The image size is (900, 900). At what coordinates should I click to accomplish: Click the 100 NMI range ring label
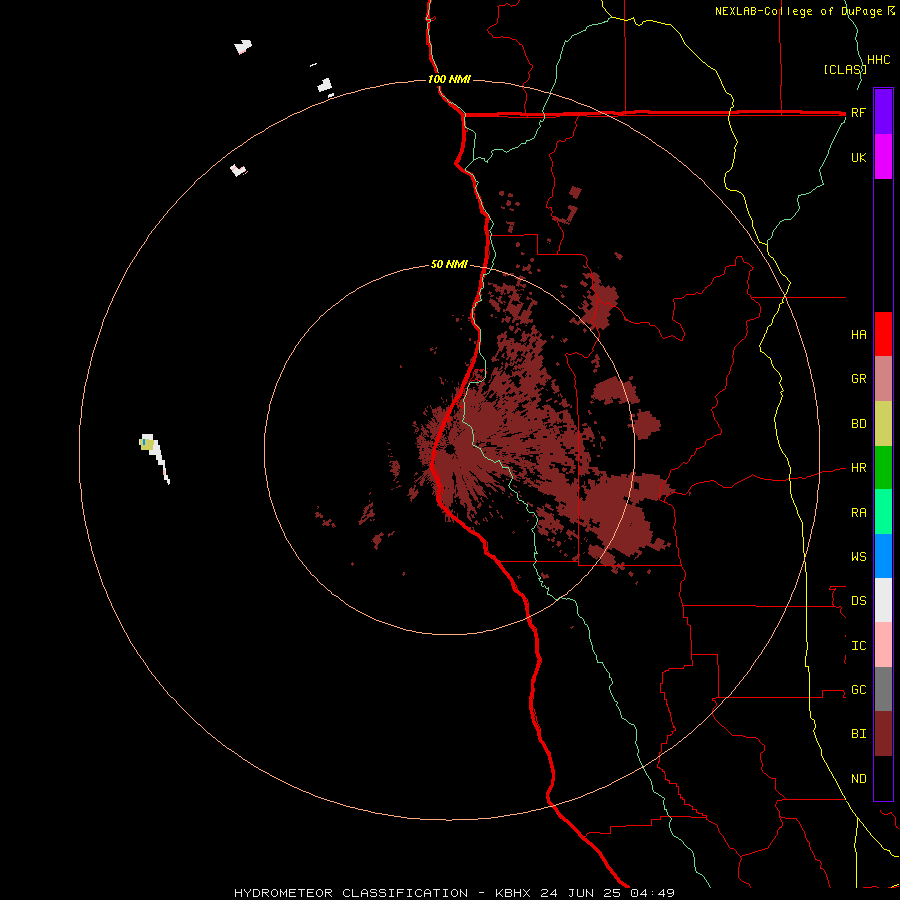click(x=449, y=79)
